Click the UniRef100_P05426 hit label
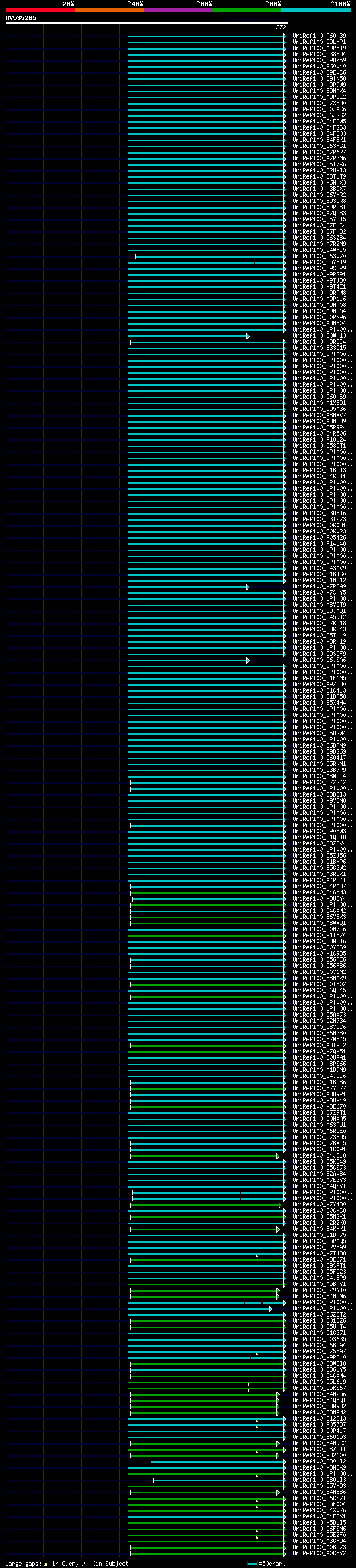 pyautogui.click(x=319, y=537)
